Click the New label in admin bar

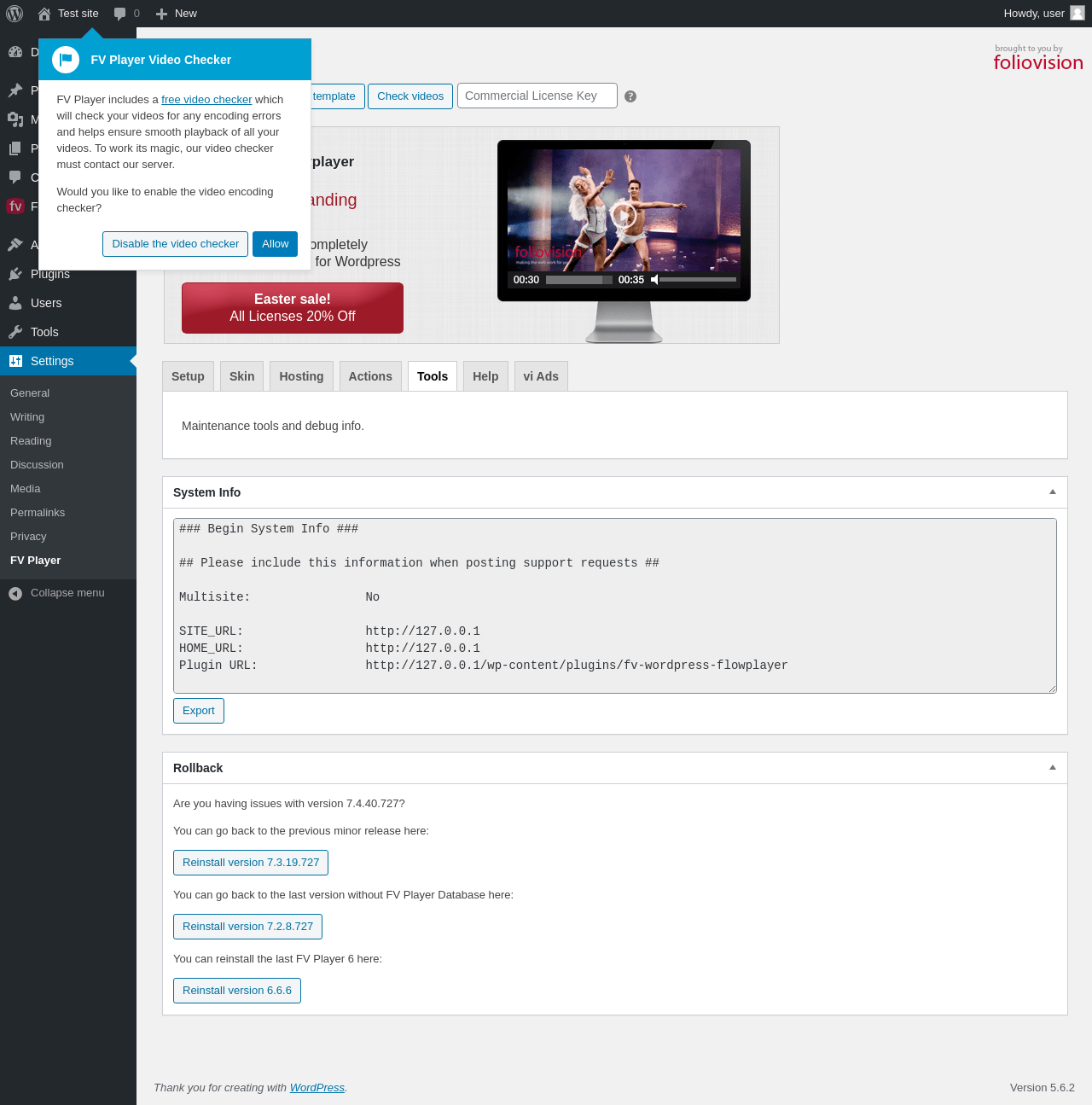(x=186, y=14)
